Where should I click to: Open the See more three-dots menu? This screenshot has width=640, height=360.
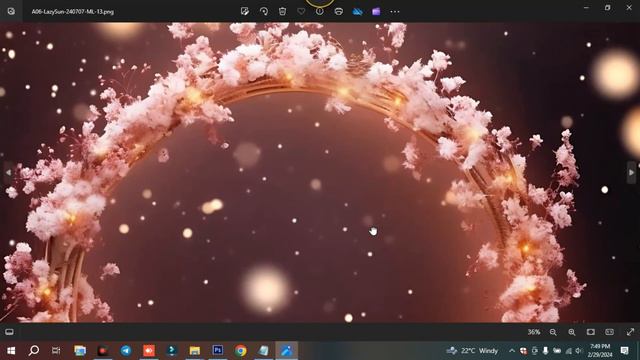[395, 11]
